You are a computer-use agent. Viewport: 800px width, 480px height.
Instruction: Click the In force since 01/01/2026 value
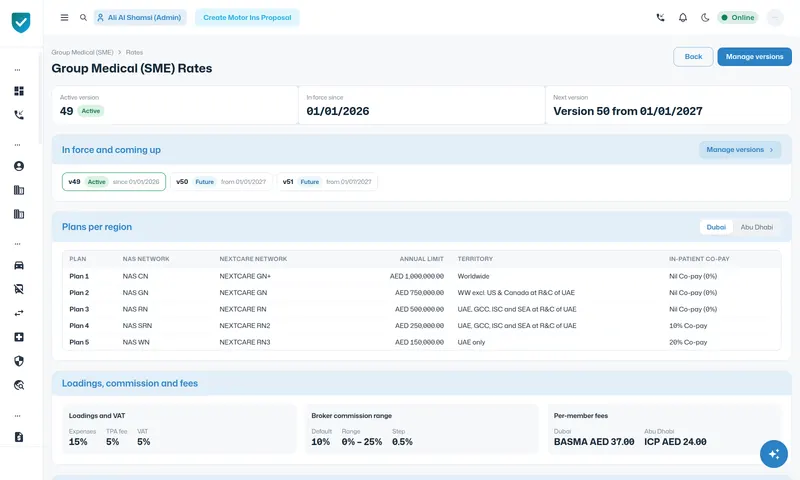click(x=338, y=111)
